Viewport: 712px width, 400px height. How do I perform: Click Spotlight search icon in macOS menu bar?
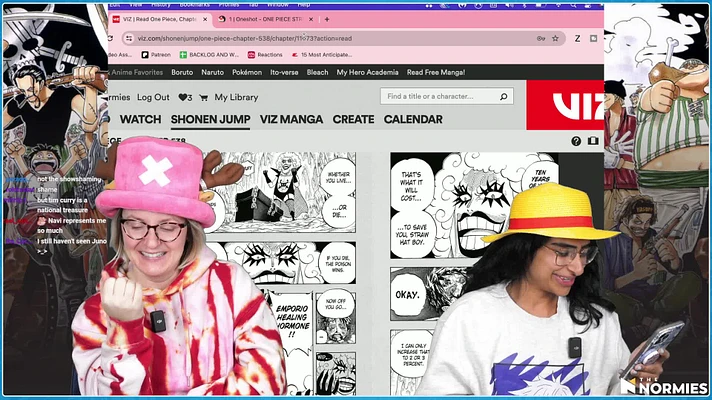click(x=574, y=5)
